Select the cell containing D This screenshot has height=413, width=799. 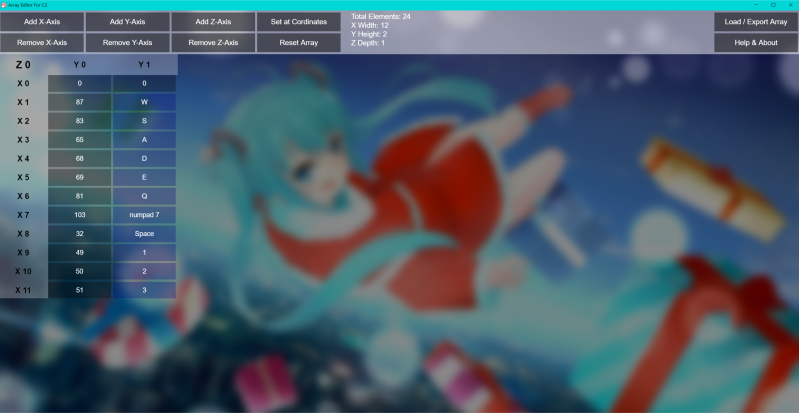pos(144,159)
